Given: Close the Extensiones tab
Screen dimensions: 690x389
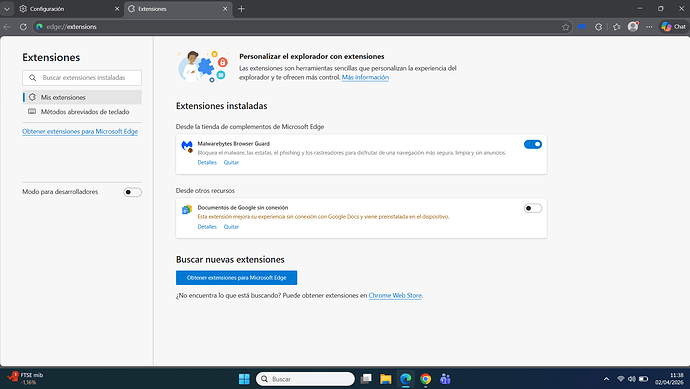Looking at the screenshot, I should 225,9.
